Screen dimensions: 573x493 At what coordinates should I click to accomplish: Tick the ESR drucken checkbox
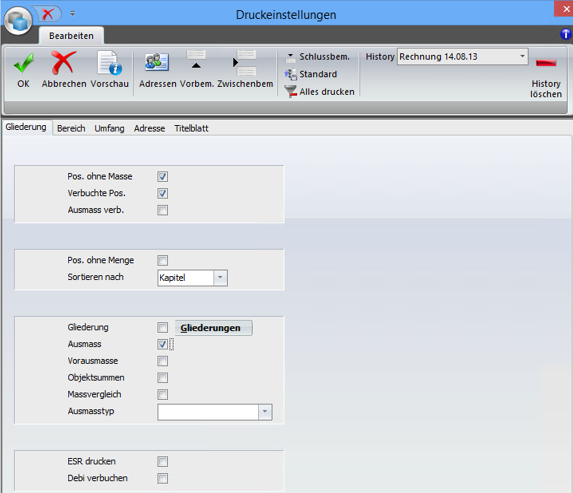[x=163, y=462]
